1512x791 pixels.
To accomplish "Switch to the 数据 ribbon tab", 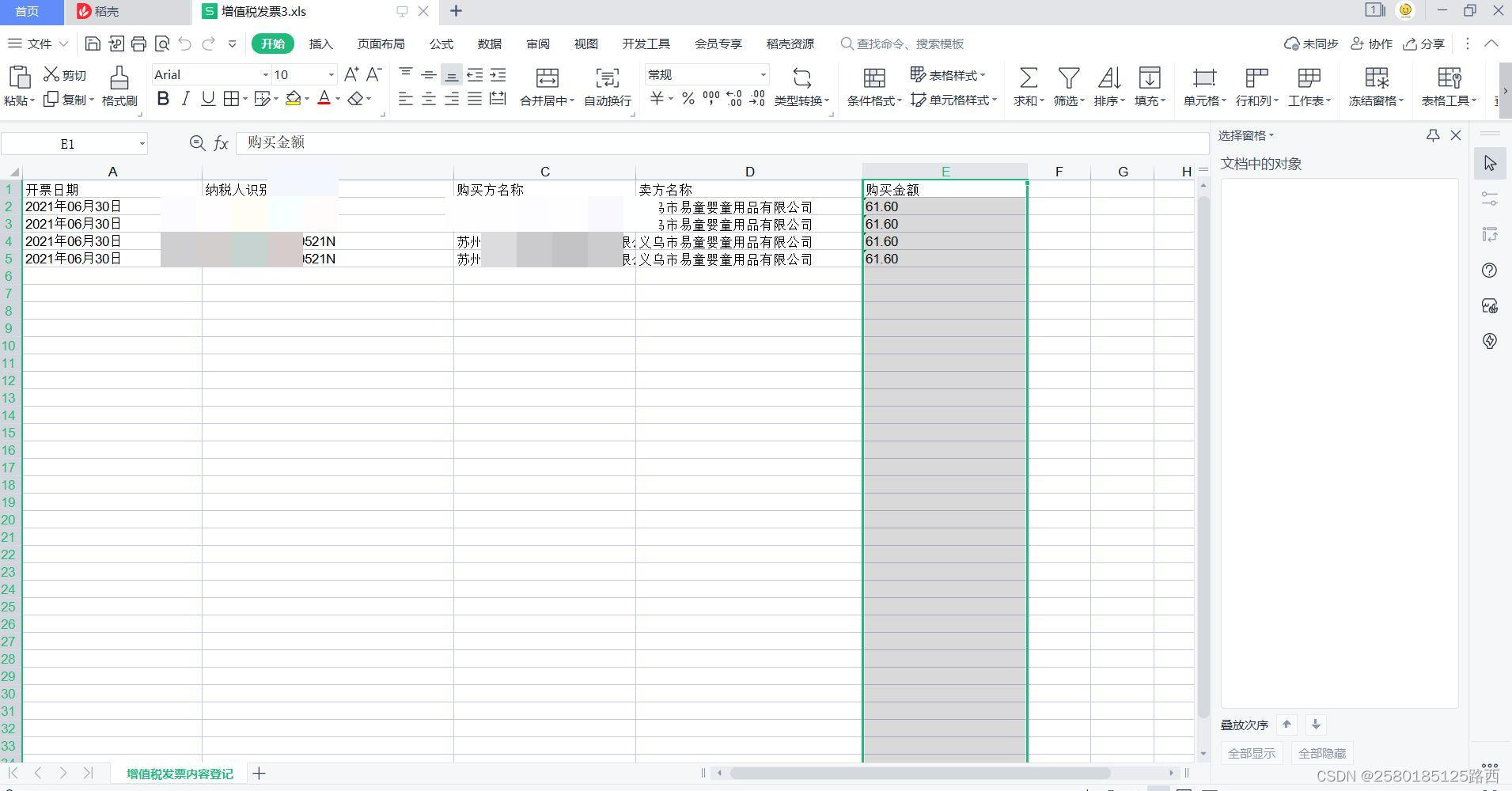I will (490, 44).
